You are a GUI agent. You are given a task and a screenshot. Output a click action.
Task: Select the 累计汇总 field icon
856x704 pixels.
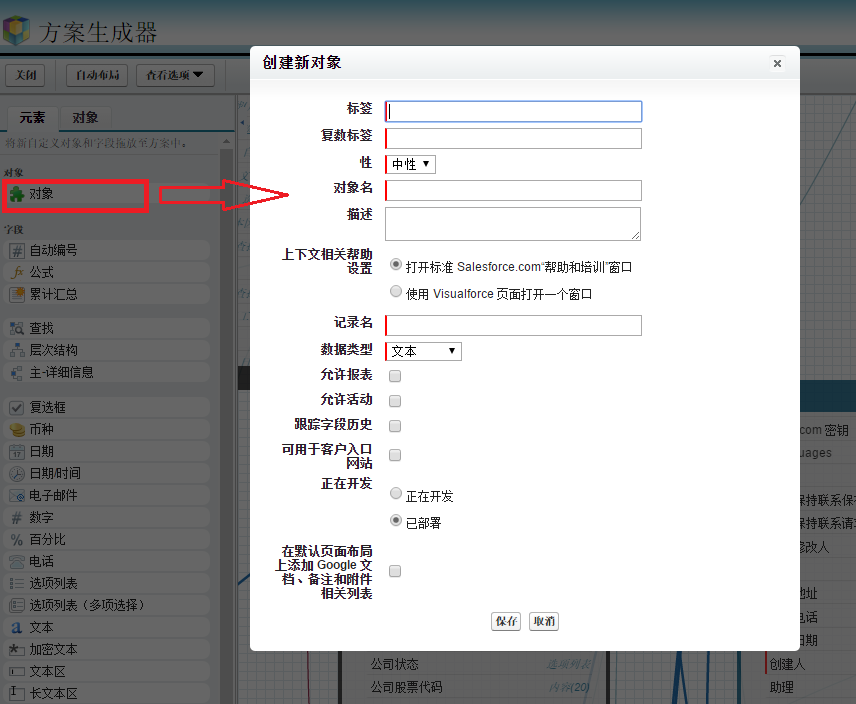(x=17, y=295)
